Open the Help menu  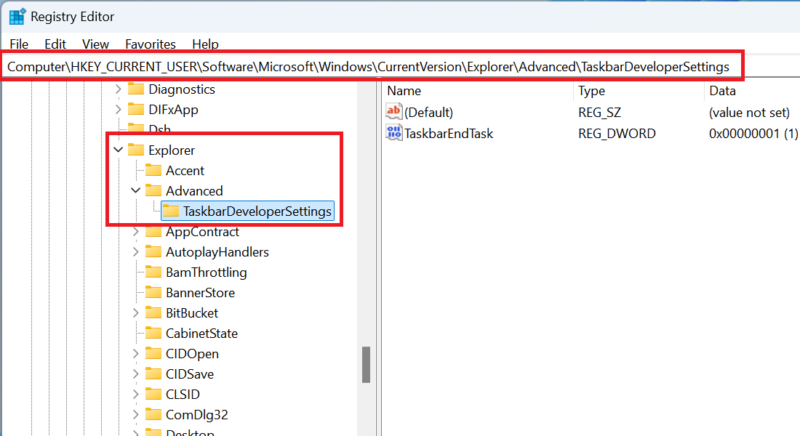pyautogui.click(x=205, y=44)
